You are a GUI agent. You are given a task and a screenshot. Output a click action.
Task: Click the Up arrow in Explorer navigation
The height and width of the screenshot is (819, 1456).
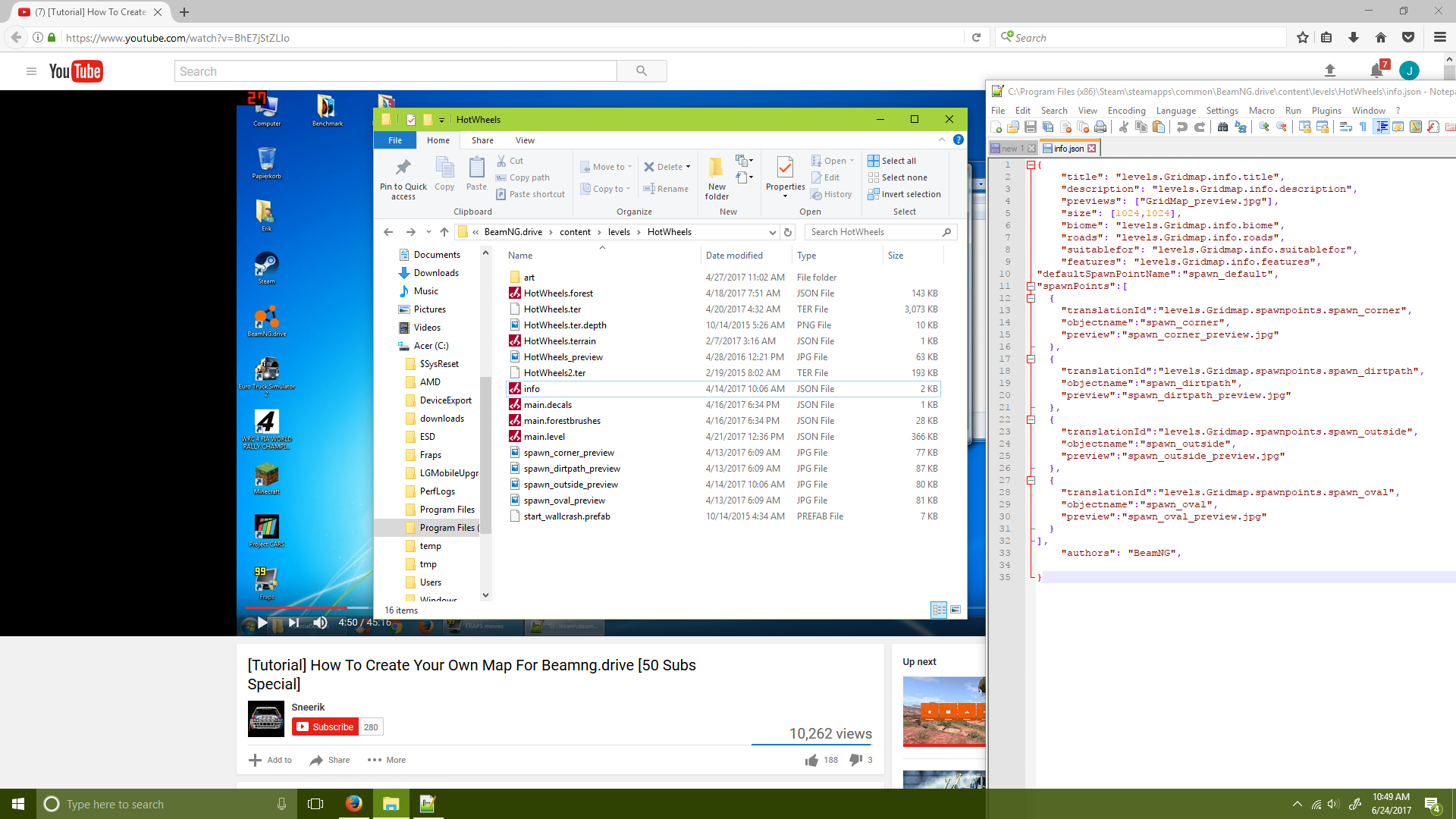(444, 232)
